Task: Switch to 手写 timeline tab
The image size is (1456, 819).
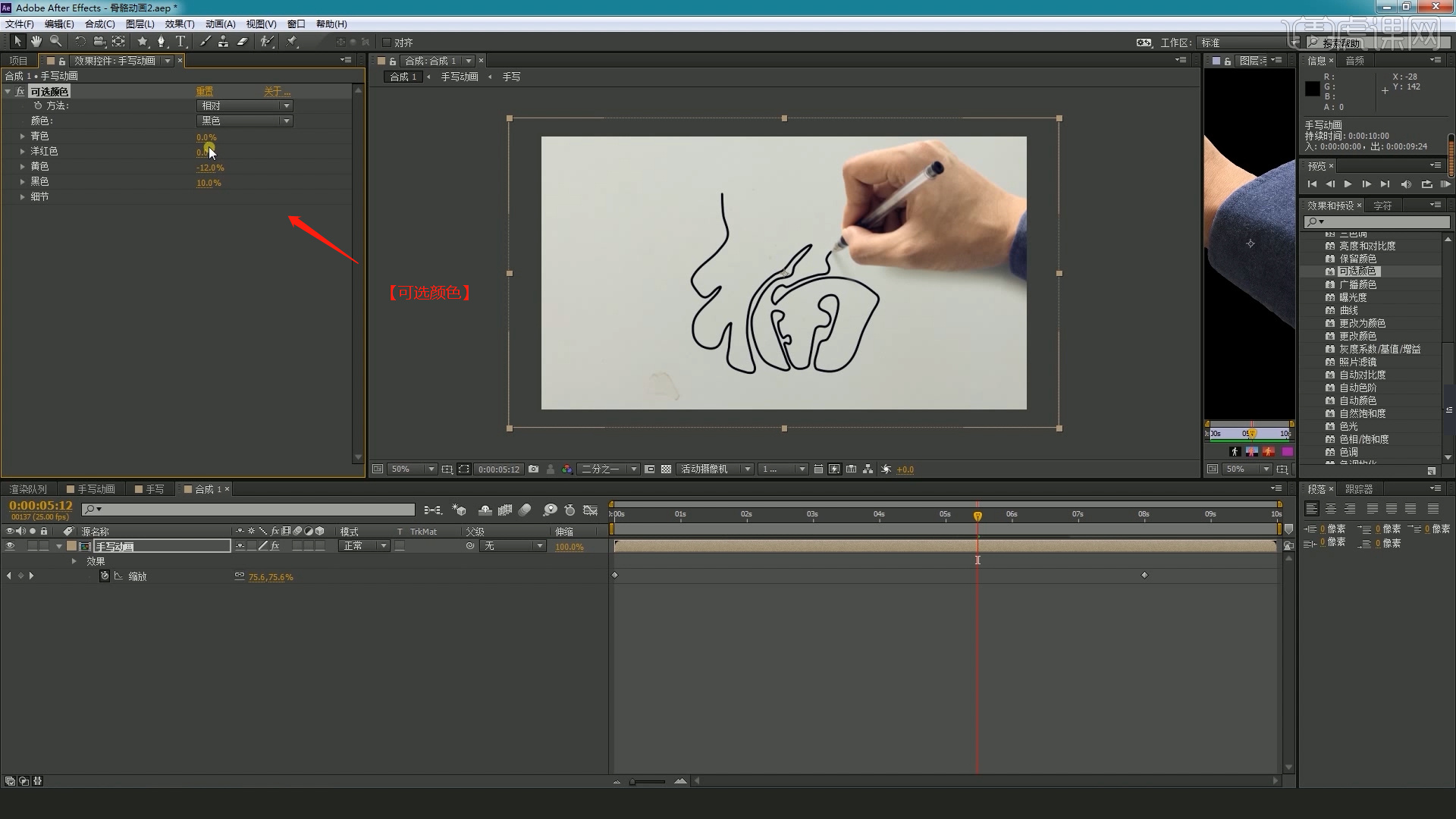Action: tap(149, 489)
